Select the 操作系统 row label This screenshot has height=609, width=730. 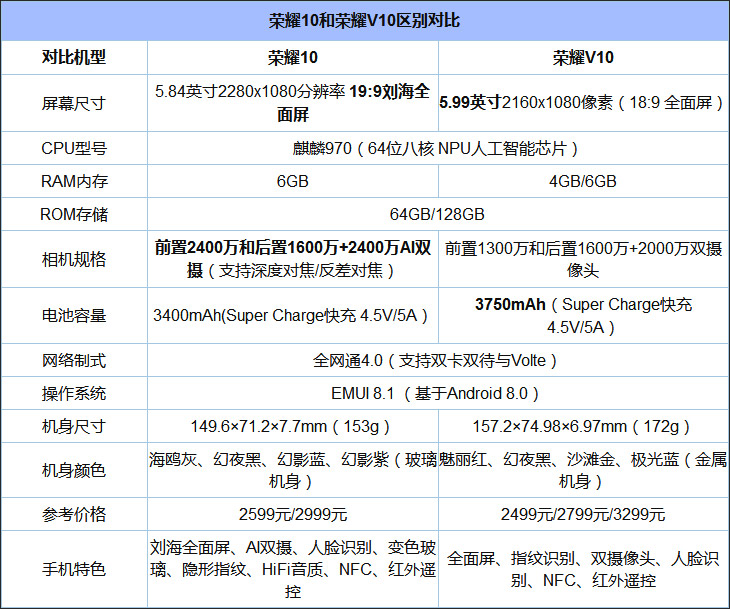(74, 393)
